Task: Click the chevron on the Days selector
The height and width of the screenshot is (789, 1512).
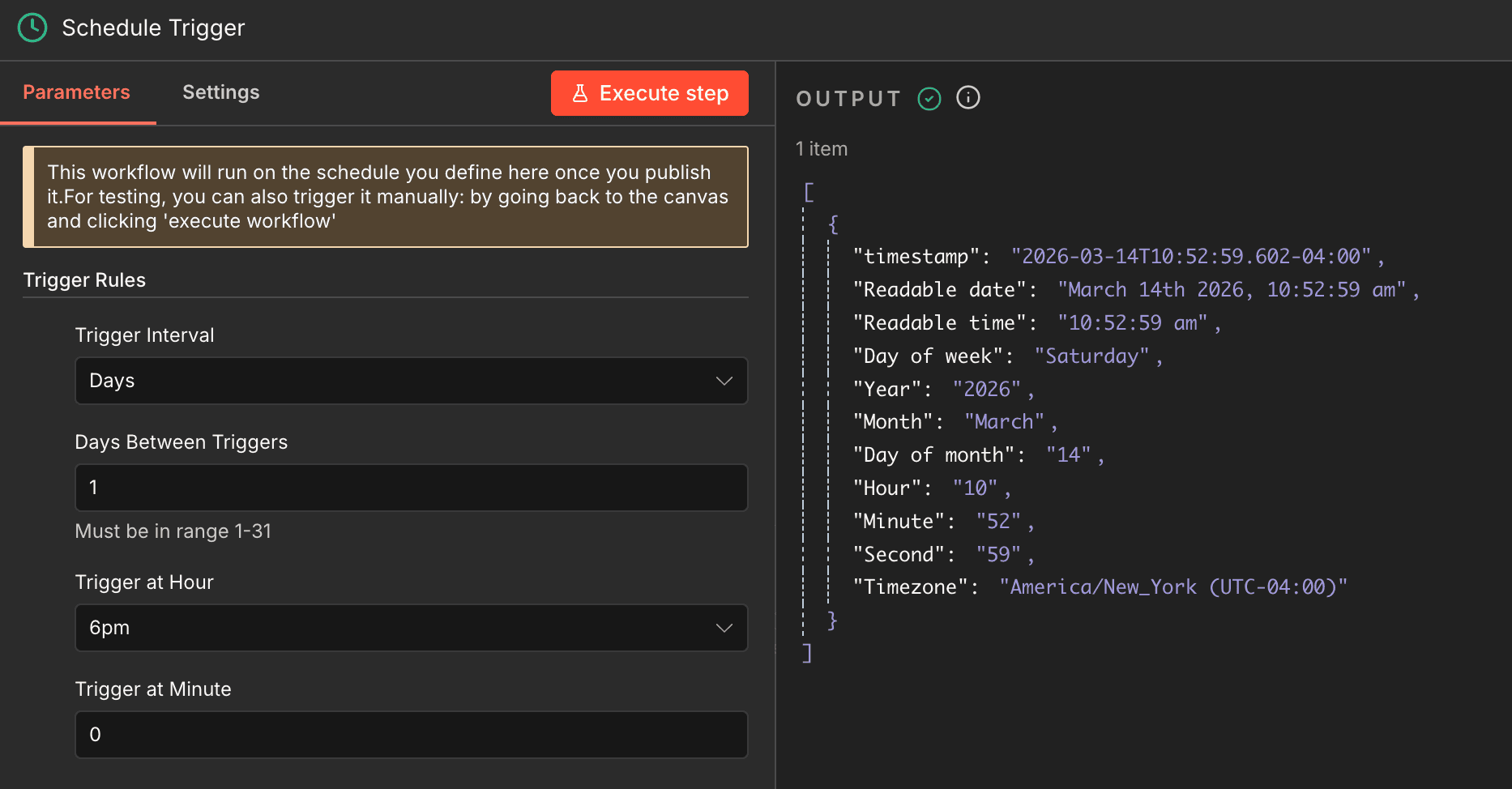Action: pyautogui.click(x=724, y=381)
